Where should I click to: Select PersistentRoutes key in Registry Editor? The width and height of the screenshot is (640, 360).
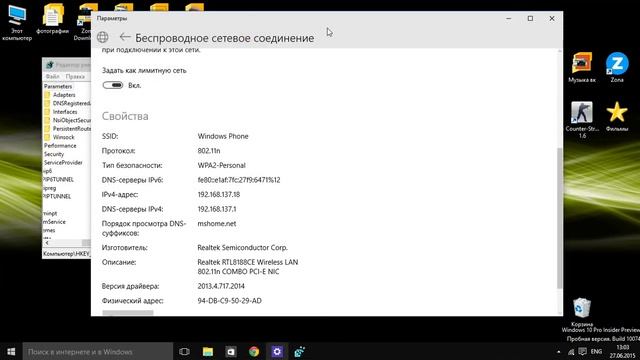coord(71,129)
